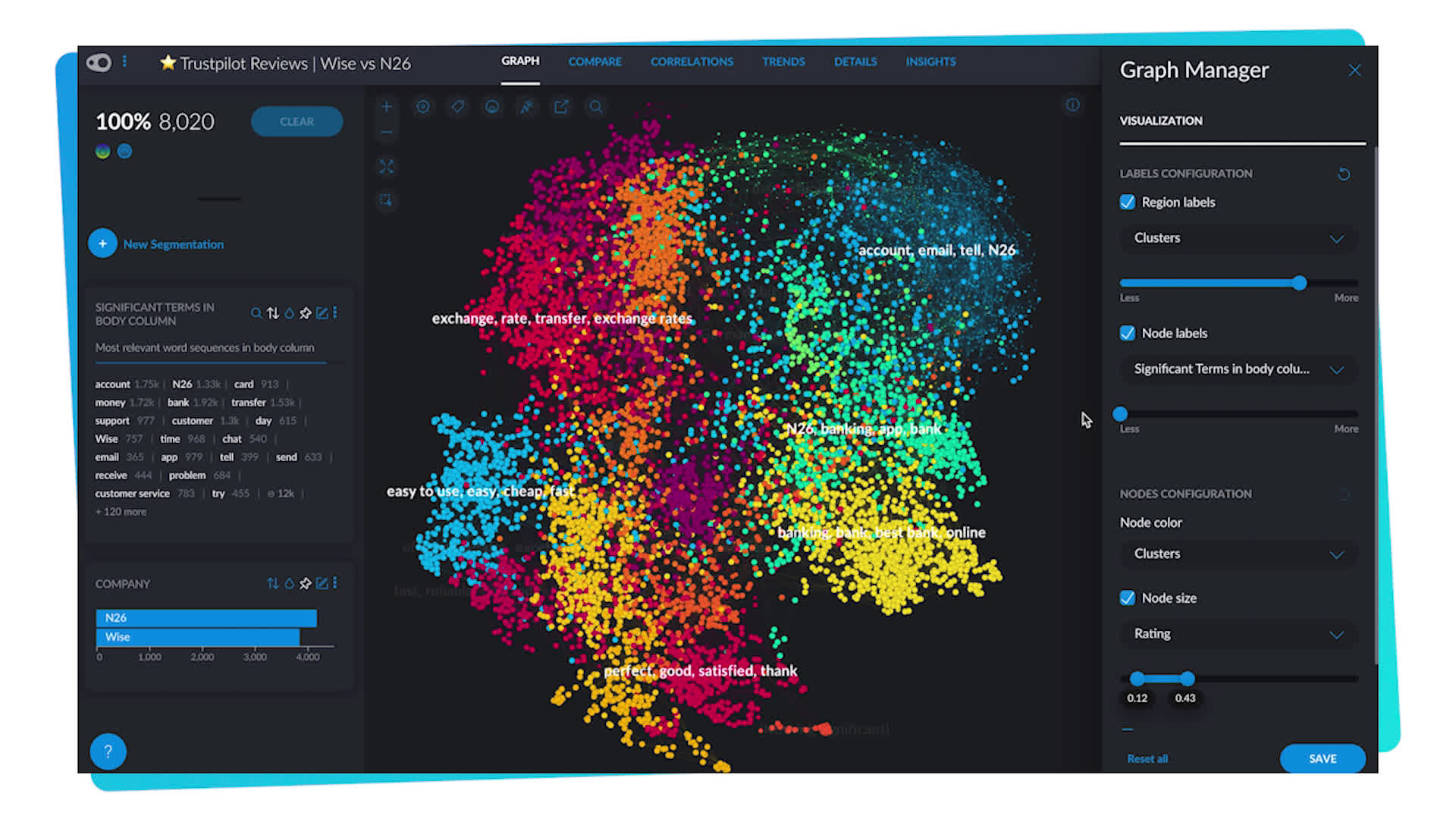Click the label tag icon in graph toolbar
Viewport: 1456px width, 819px height.
[457, 107]
